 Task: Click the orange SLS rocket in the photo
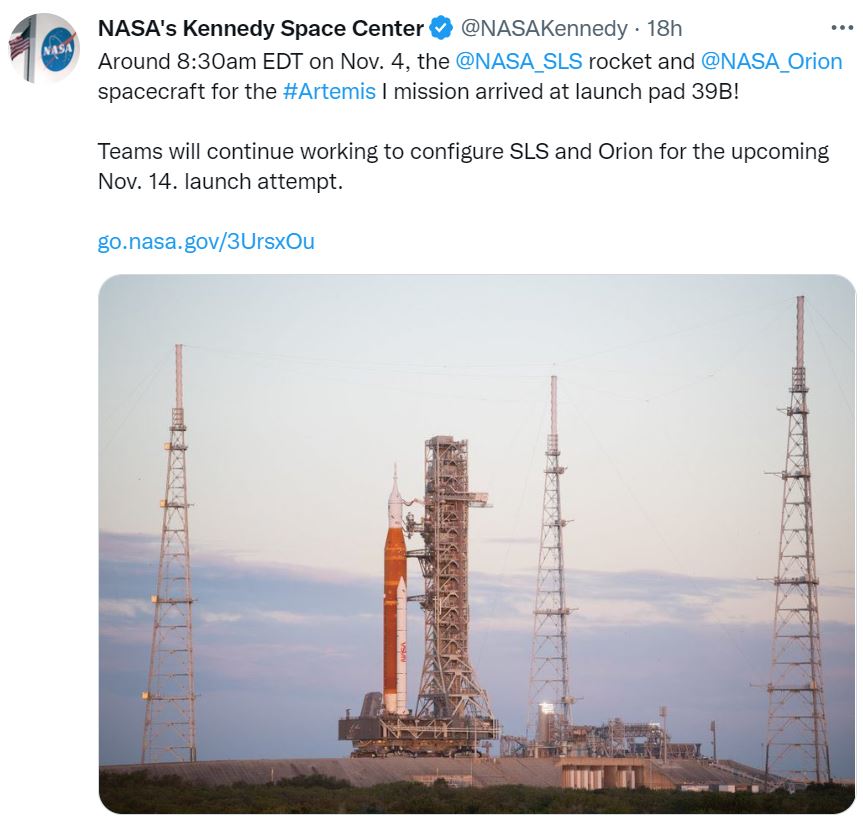394,610
